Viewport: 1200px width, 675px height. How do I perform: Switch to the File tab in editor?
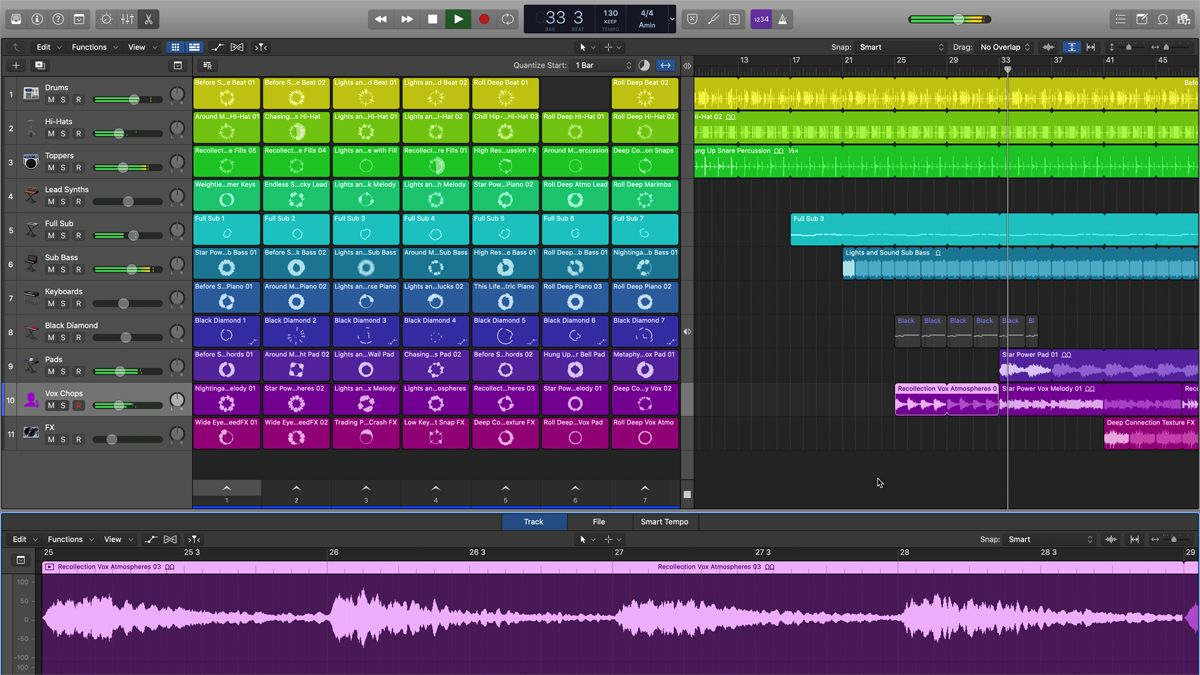point(598,522)
